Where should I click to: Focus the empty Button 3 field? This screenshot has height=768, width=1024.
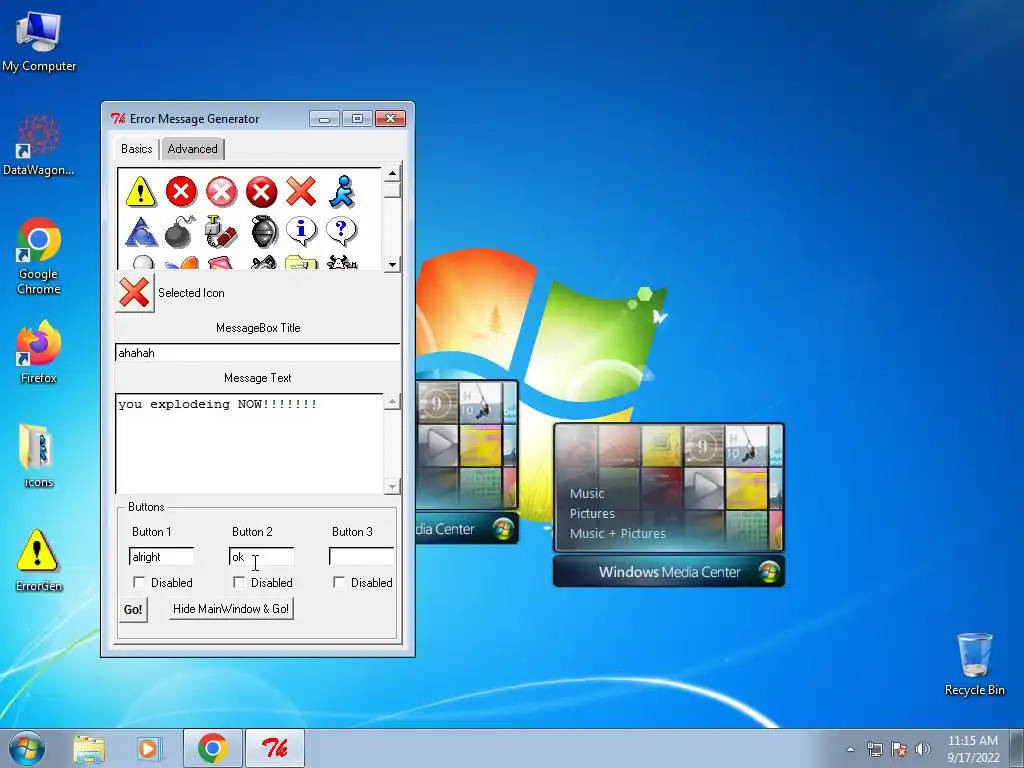click(362, 556)
